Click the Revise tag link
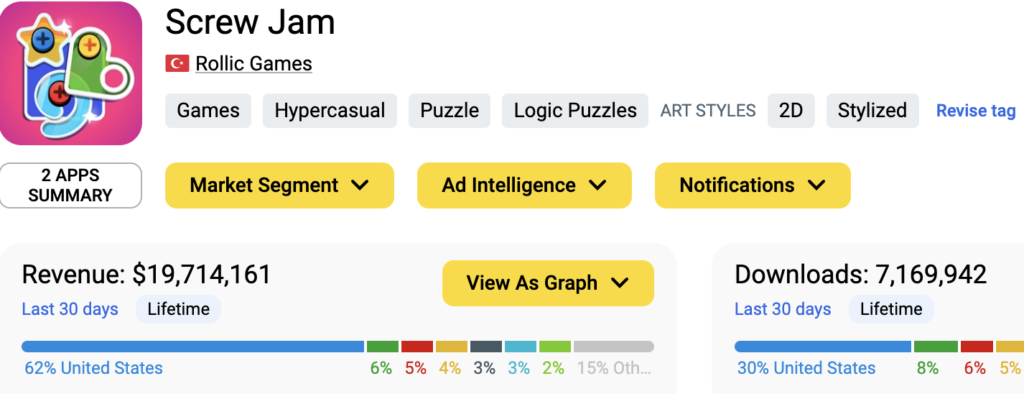The width and height of the screenshot is (1024, 394). click(x=976, y=111)
